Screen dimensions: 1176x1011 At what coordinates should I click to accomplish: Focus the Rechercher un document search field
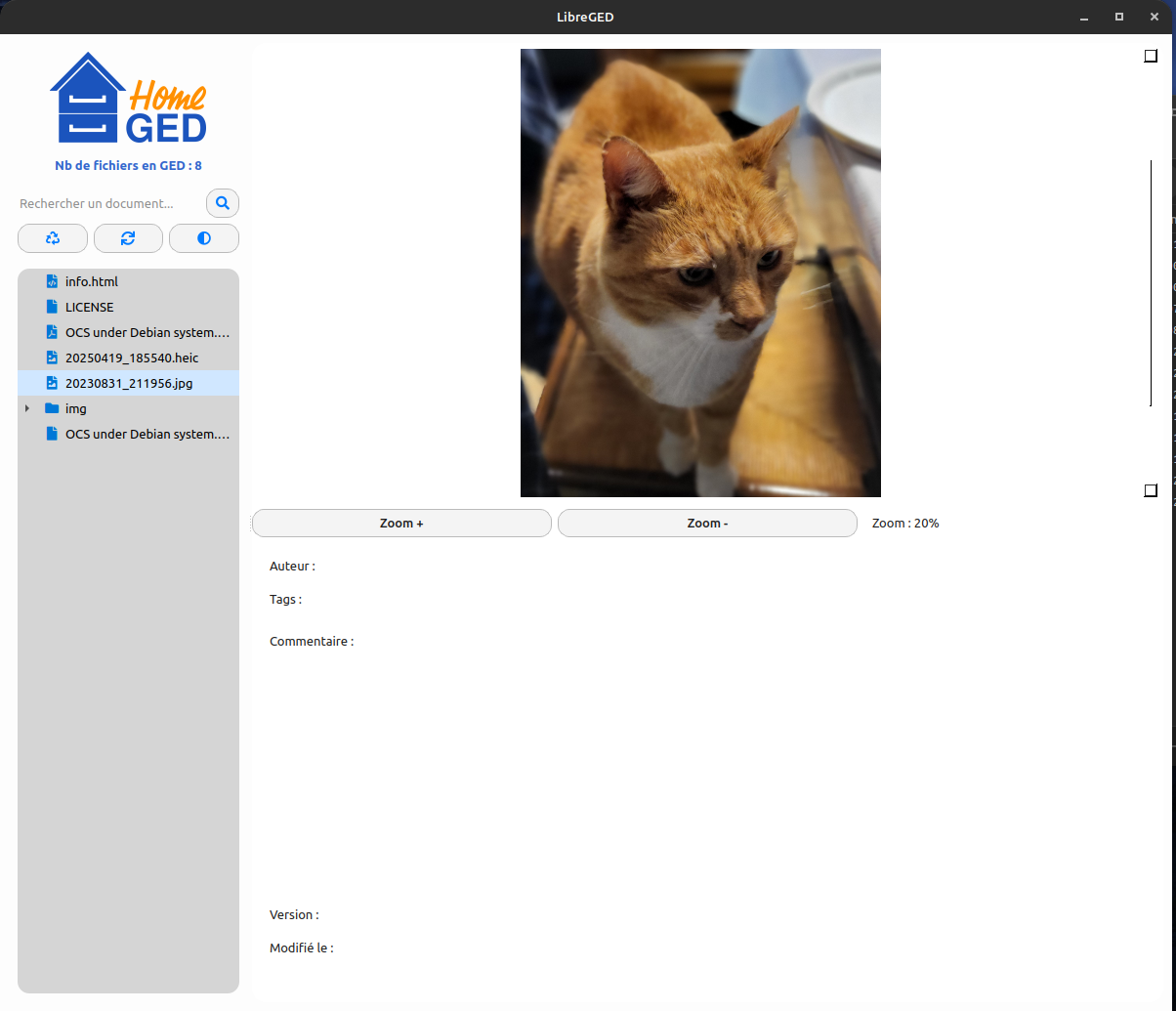107,203
